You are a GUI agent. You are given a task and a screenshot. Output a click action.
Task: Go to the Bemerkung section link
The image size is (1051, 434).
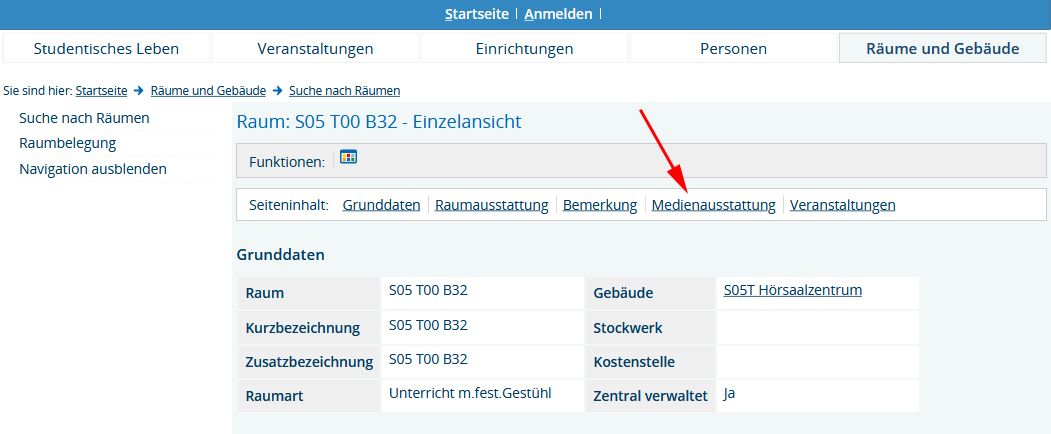click(x=600, y=205)
